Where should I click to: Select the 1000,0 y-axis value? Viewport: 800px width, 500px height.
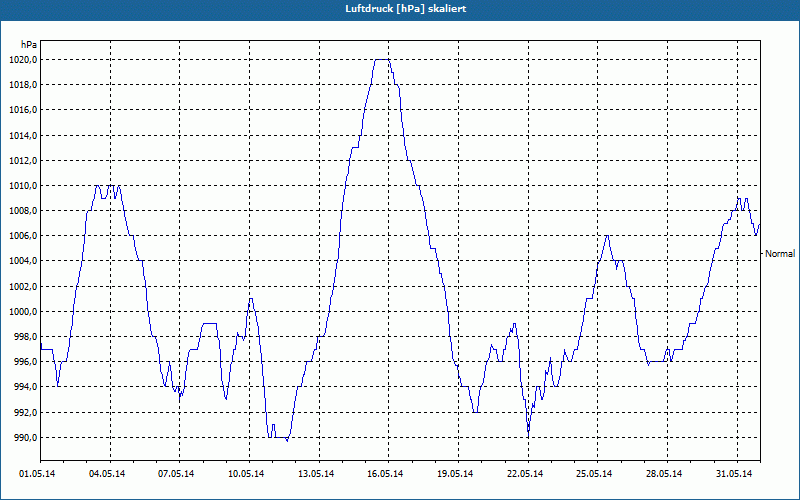[x=23, y=312]
